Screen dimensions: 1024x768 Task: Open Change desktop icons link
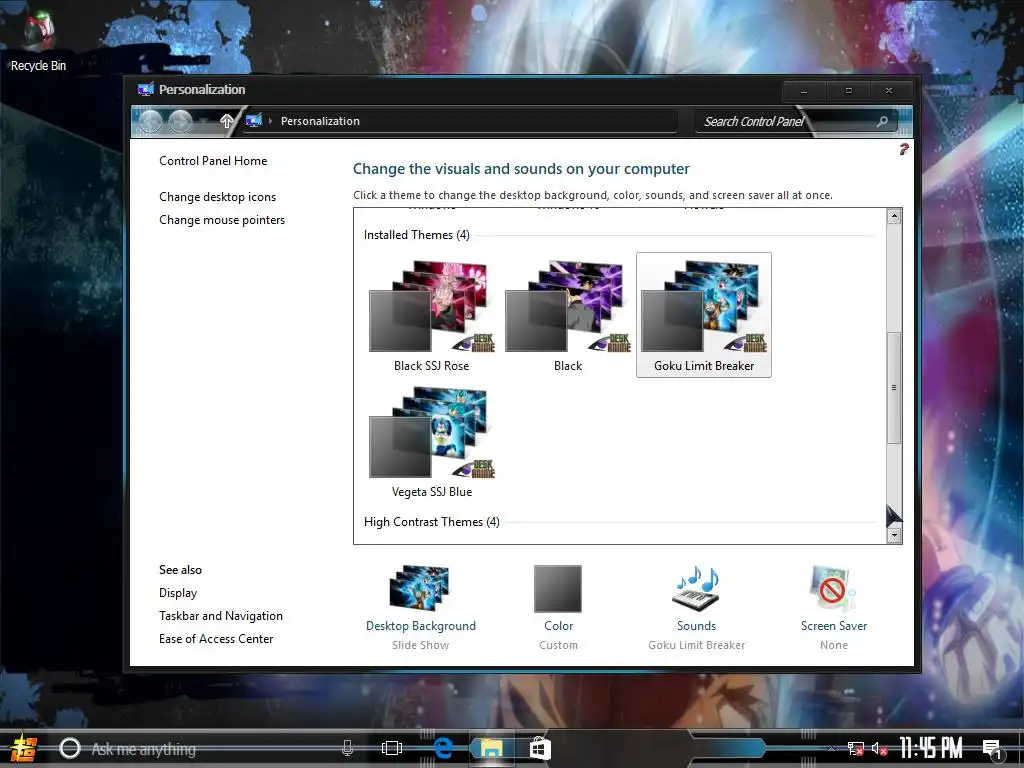click(217, 197)
